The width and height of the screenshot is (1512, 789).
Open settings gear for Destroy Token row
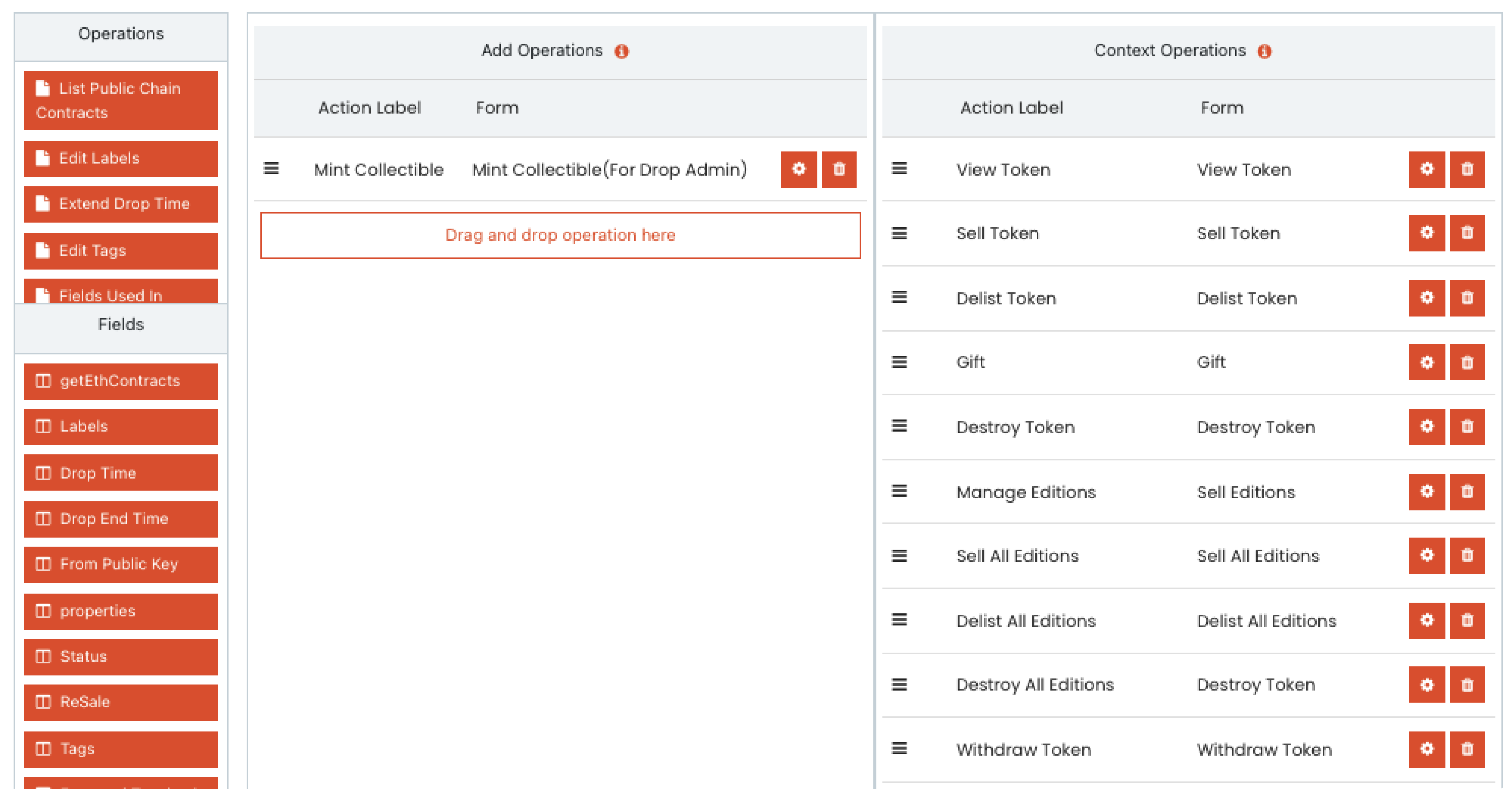(x=1426, y=427)
